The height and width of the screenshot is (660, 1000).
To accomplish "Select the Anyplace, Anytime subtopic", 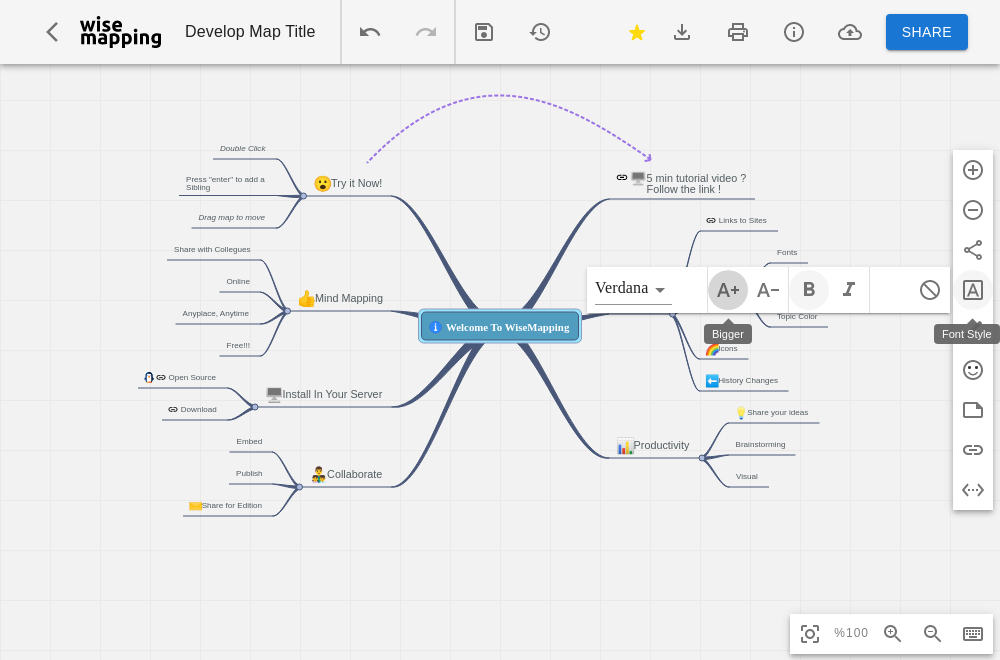I will pyautogui.click(x=216, y=314).
